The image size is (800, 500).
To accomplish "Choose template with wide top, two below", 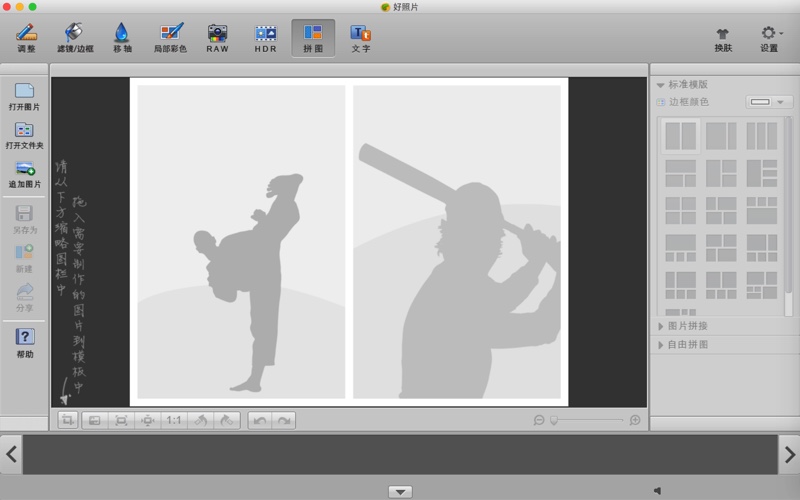I will 681,173.
